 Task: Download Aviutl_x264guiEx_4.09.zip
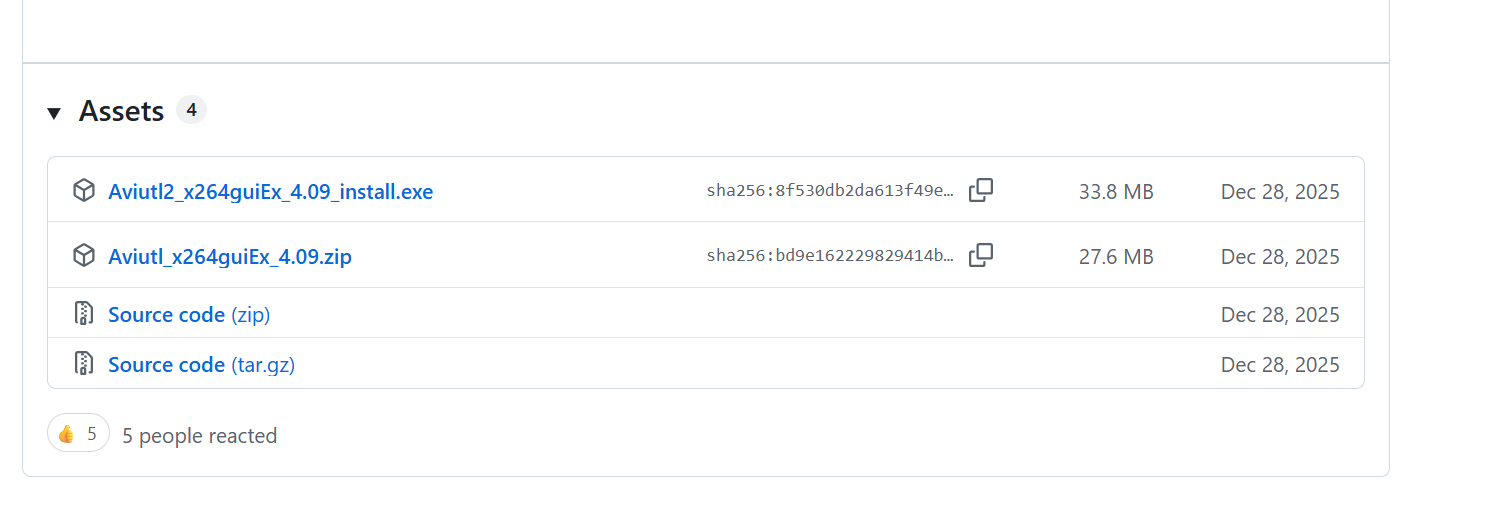230,257
